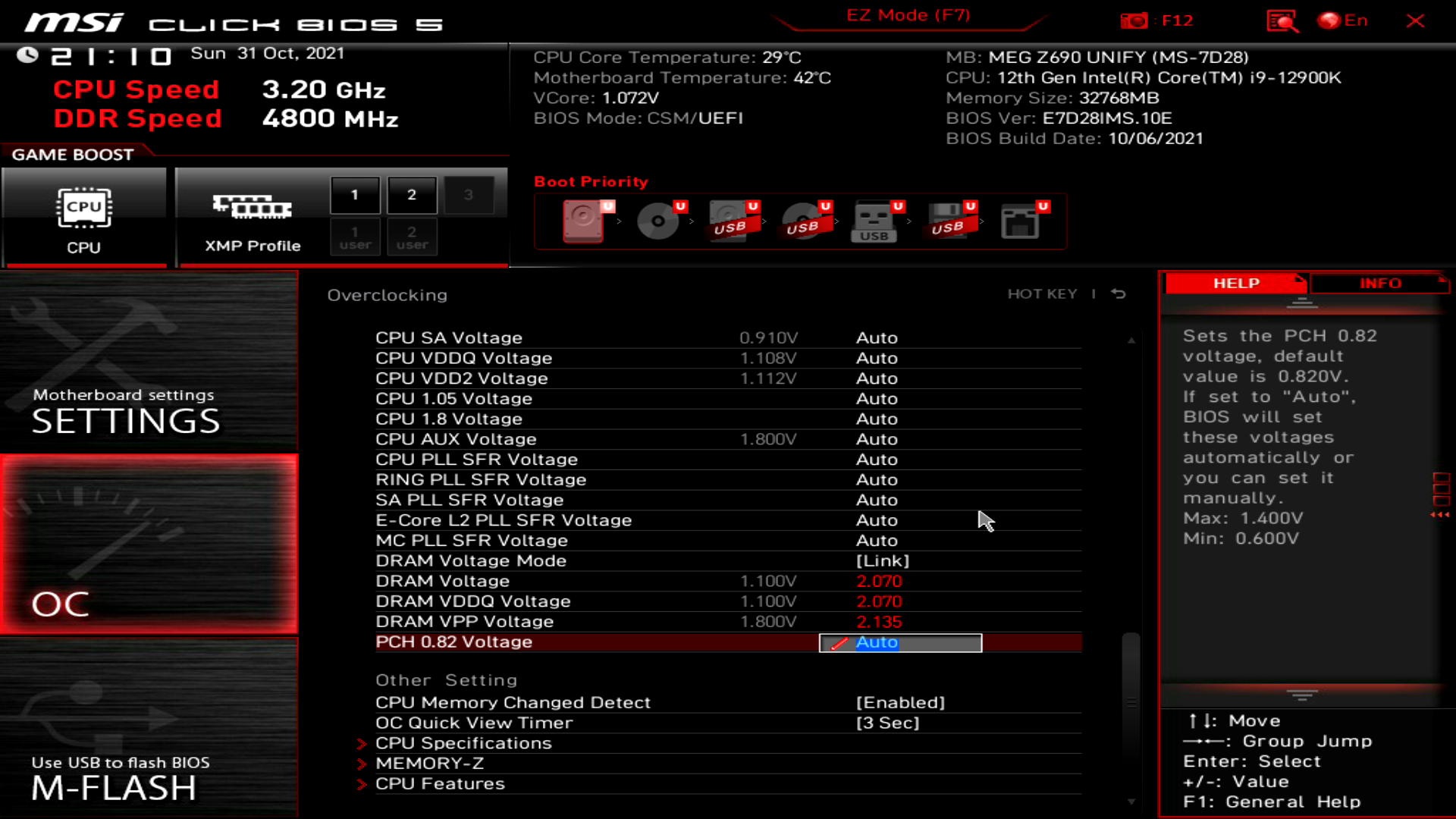Click DRAM Voltage value 2.070

click(x=878, y=581)
